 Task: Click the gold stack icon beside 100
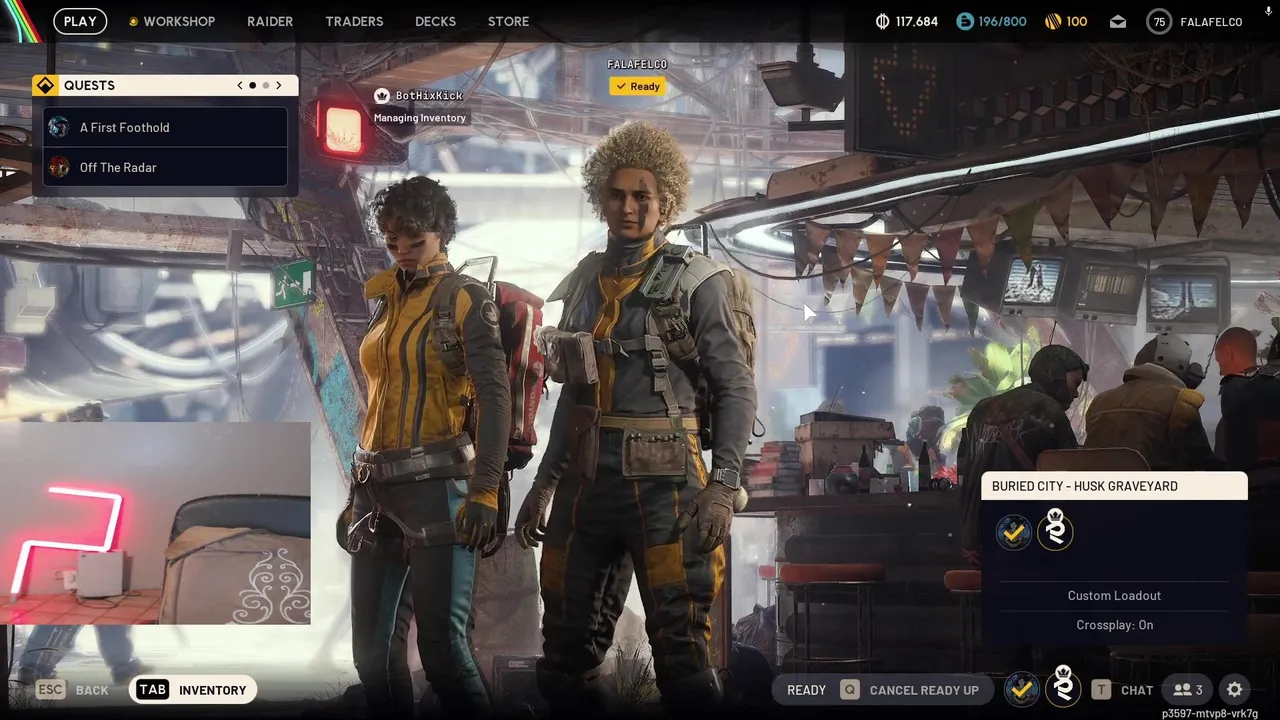[1052, 21]
